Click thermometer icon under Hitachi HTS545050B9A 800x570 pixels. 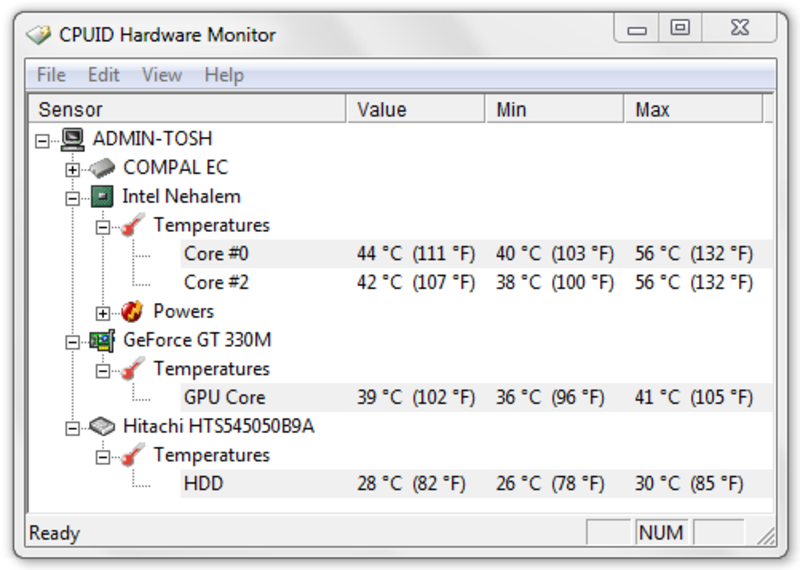(133, 455)
